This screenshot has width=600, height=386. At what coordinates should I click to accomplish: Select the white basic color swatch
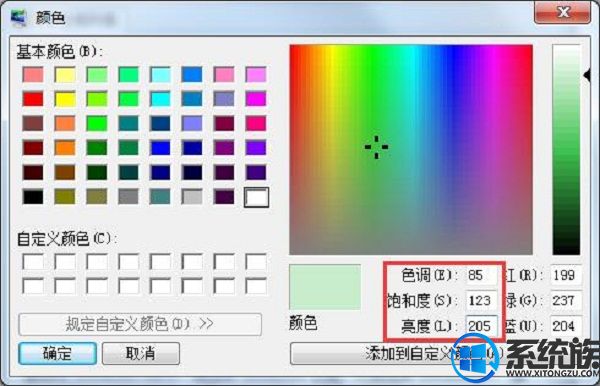click(x=256, y=197)
